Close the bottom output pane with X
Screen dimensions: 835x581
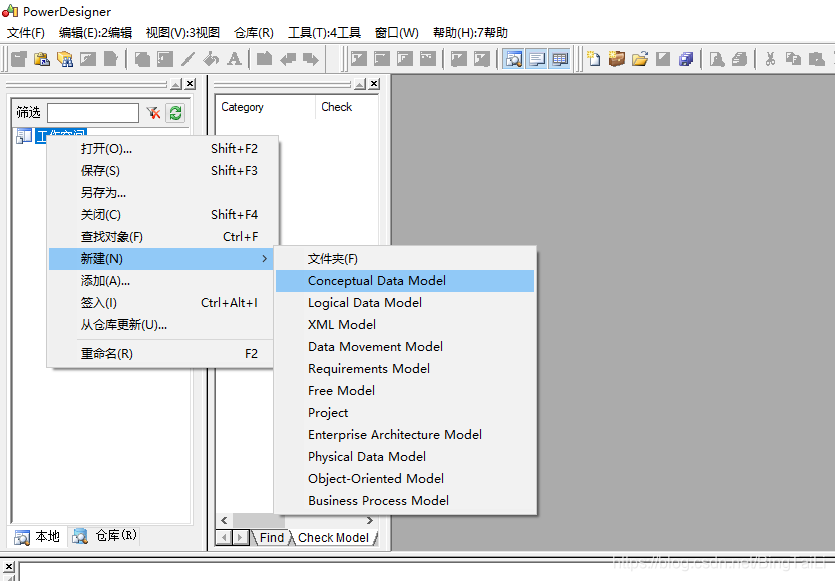tap(9, 567)
